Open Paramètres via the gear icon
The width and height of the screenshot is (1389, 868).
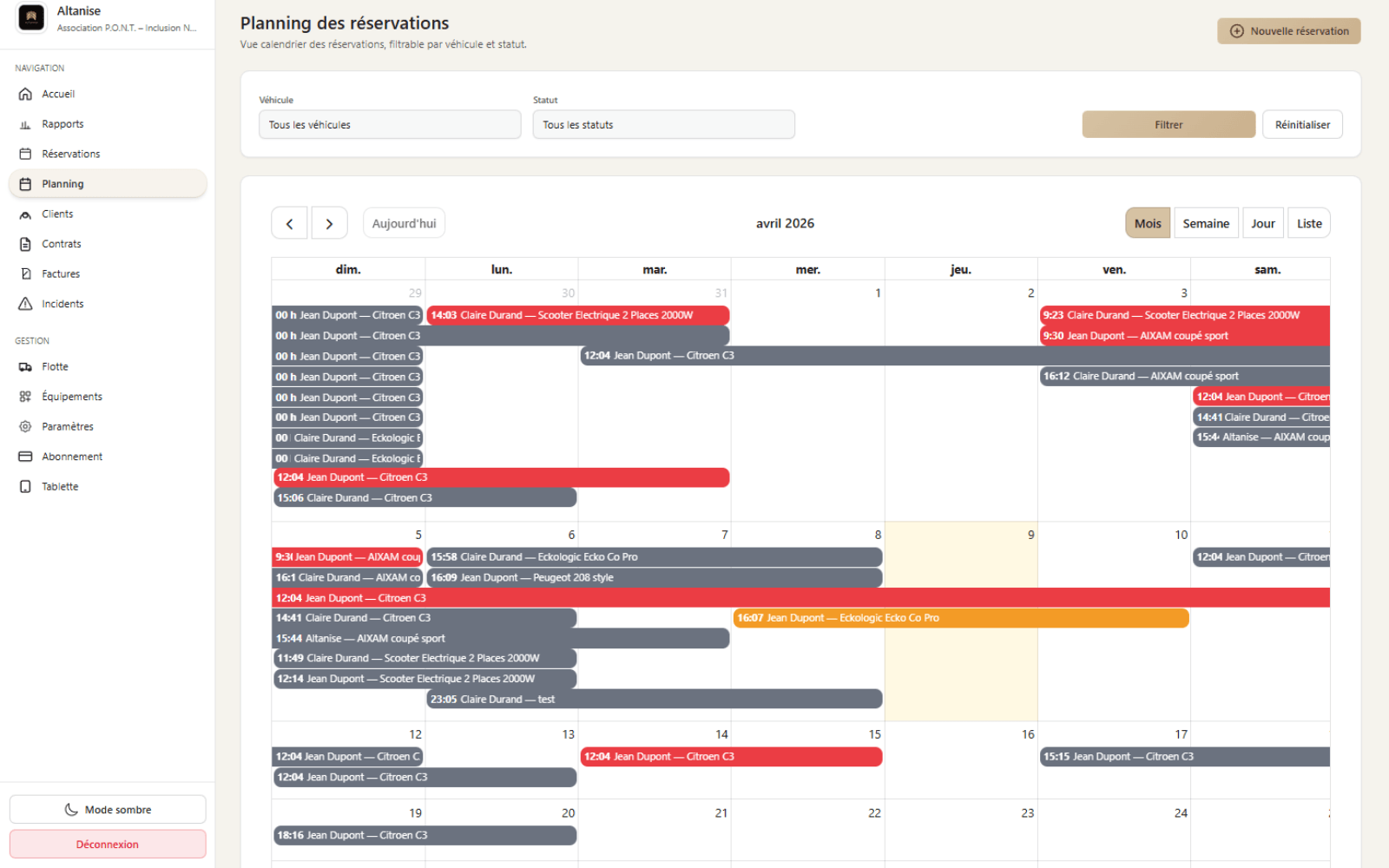pyautogui.click(x=25, y=427)
